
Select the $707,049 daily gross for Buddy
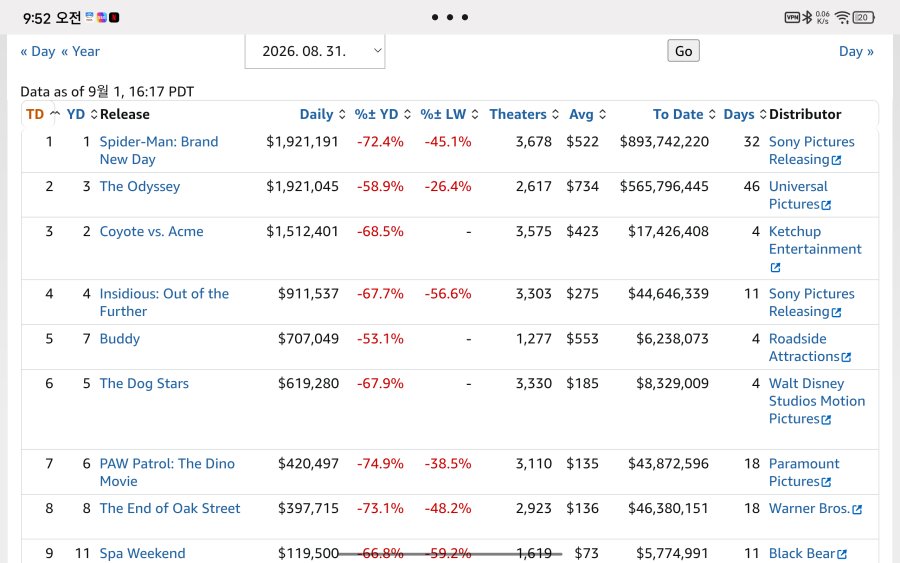pyautogui.click(x=308, y=339)
